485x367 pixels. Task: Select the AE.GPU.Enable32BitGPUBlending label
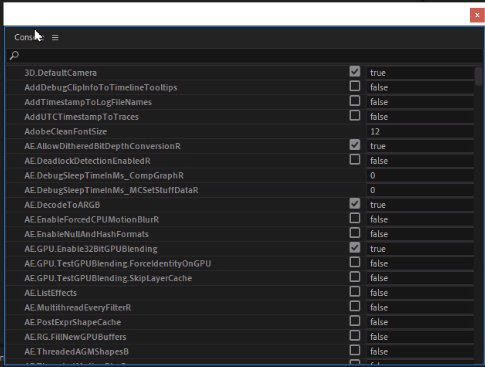click(91, 249)
